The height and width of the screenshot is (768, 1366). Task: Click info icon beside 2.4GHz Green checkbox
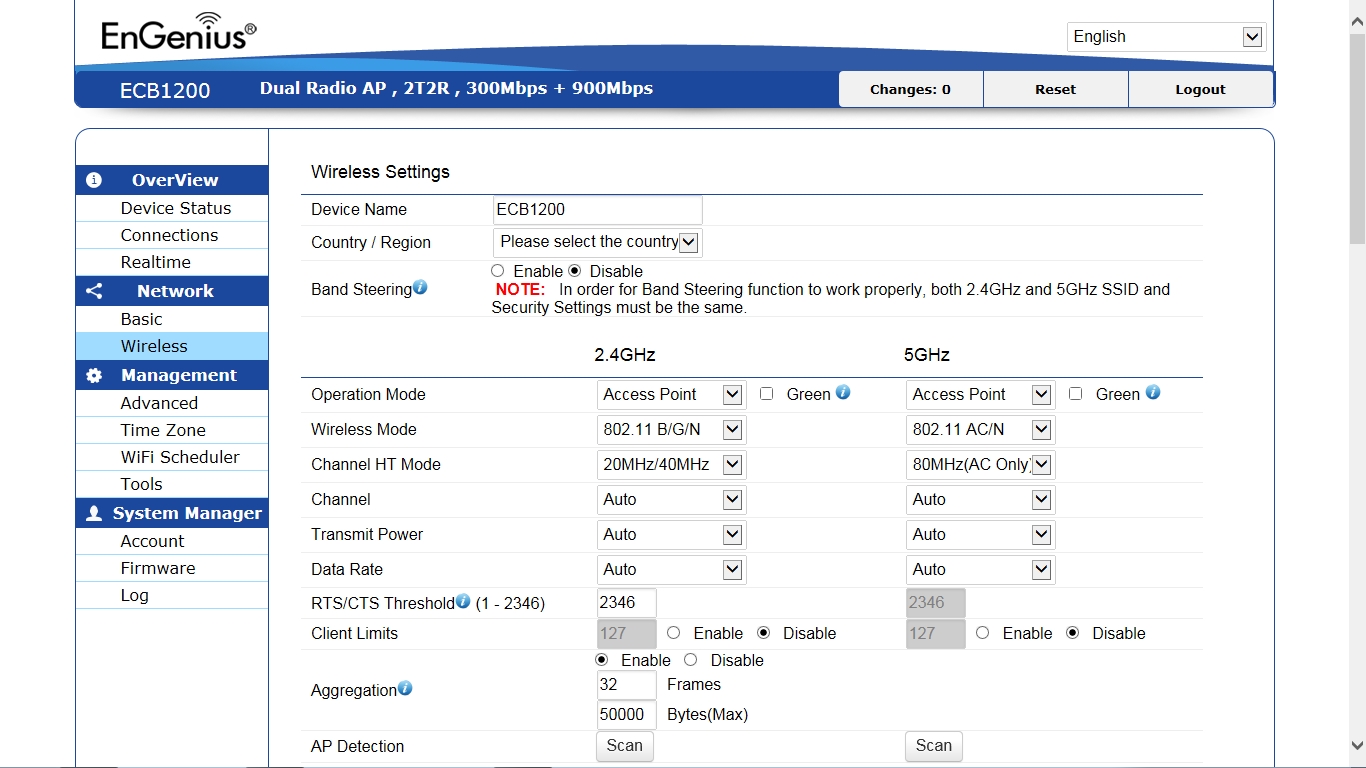[843, 393]
